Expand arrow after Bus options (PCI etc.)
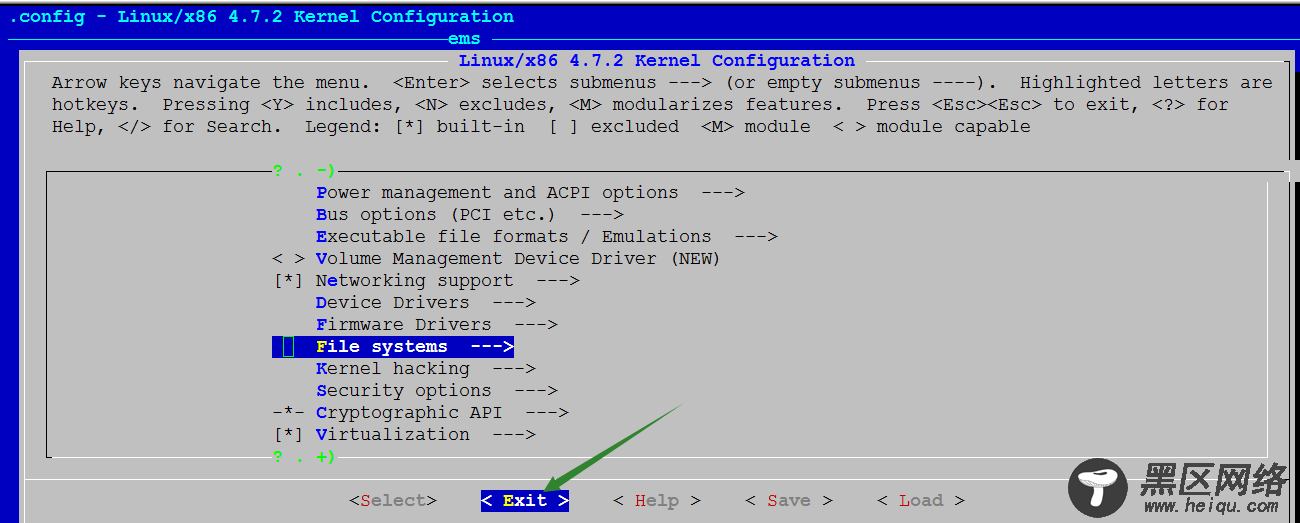Screen dimensions: 1300x523 602,215
